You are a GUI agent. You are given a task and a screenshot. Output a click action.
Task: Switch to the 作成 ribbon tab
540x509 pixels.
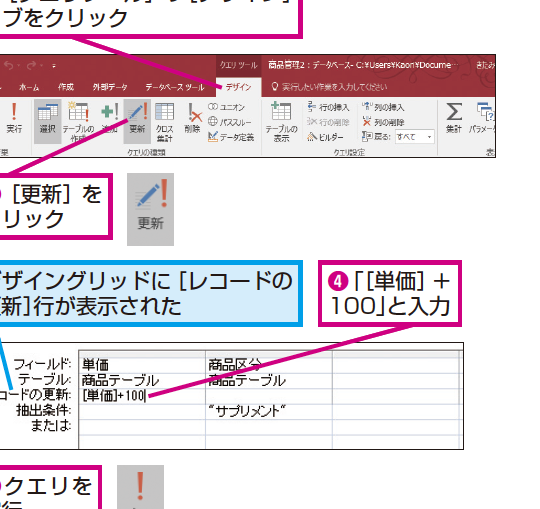coord(66,87)
